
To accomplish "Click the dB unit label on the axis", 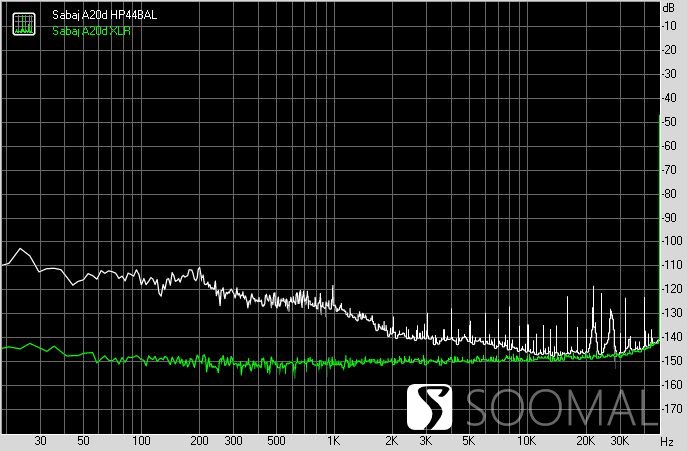I will pyautogui.click(x=668, y=8).
